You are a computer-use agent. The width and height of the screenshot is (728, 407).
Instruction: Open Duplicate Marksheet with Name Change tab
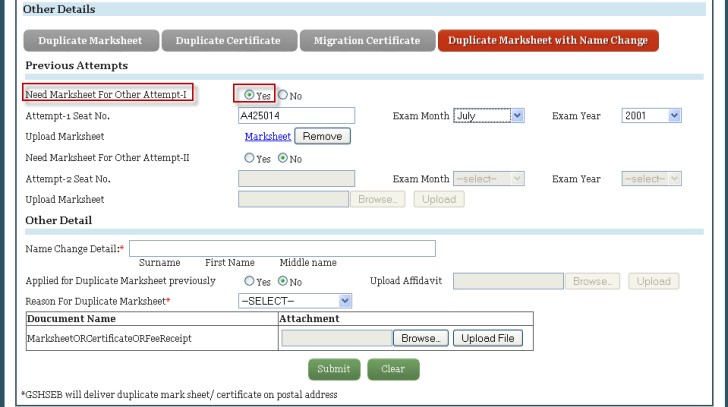(547, 41)
